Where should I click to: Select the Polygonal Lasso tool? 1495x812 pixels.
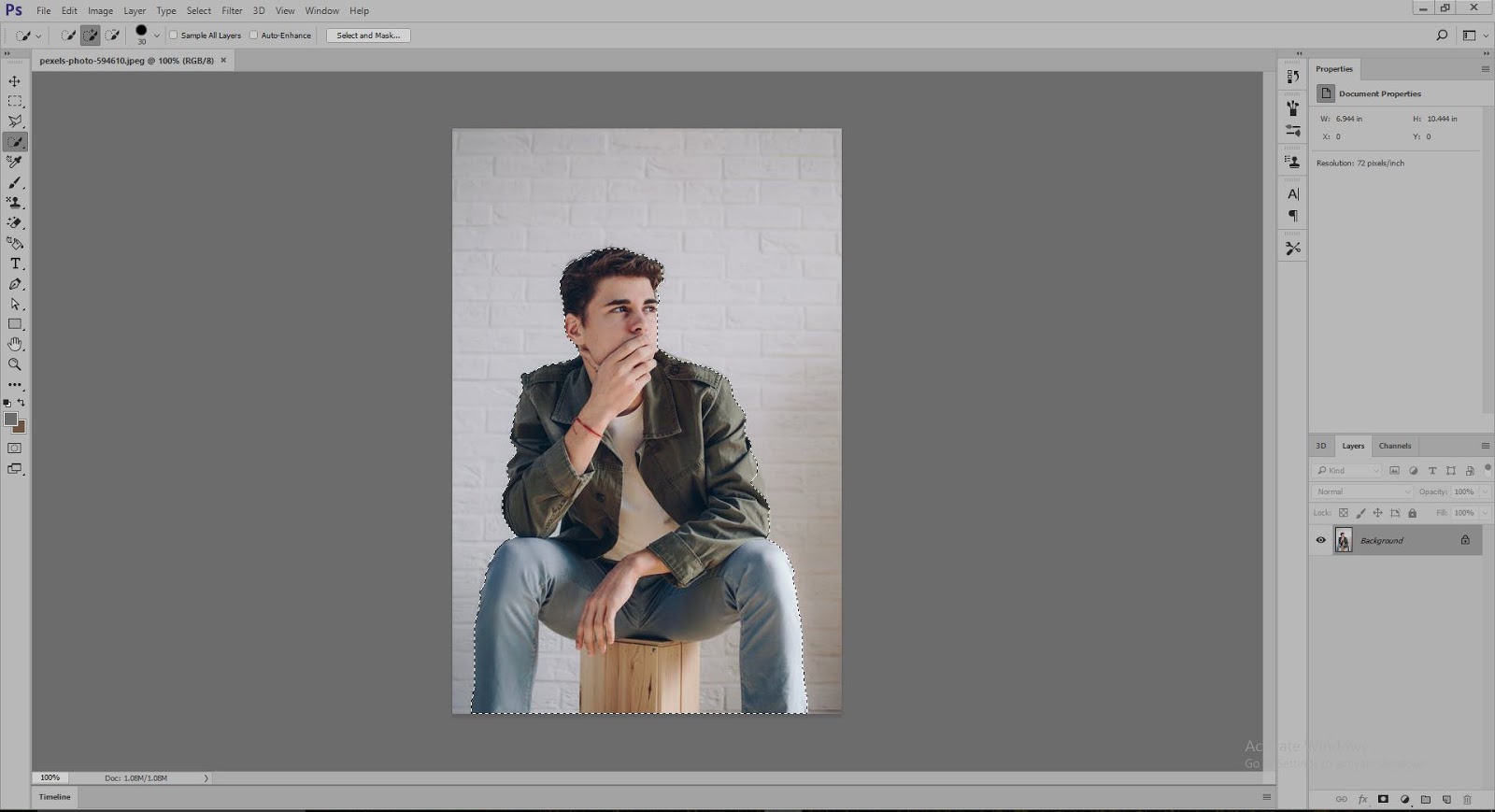point(15,121)
